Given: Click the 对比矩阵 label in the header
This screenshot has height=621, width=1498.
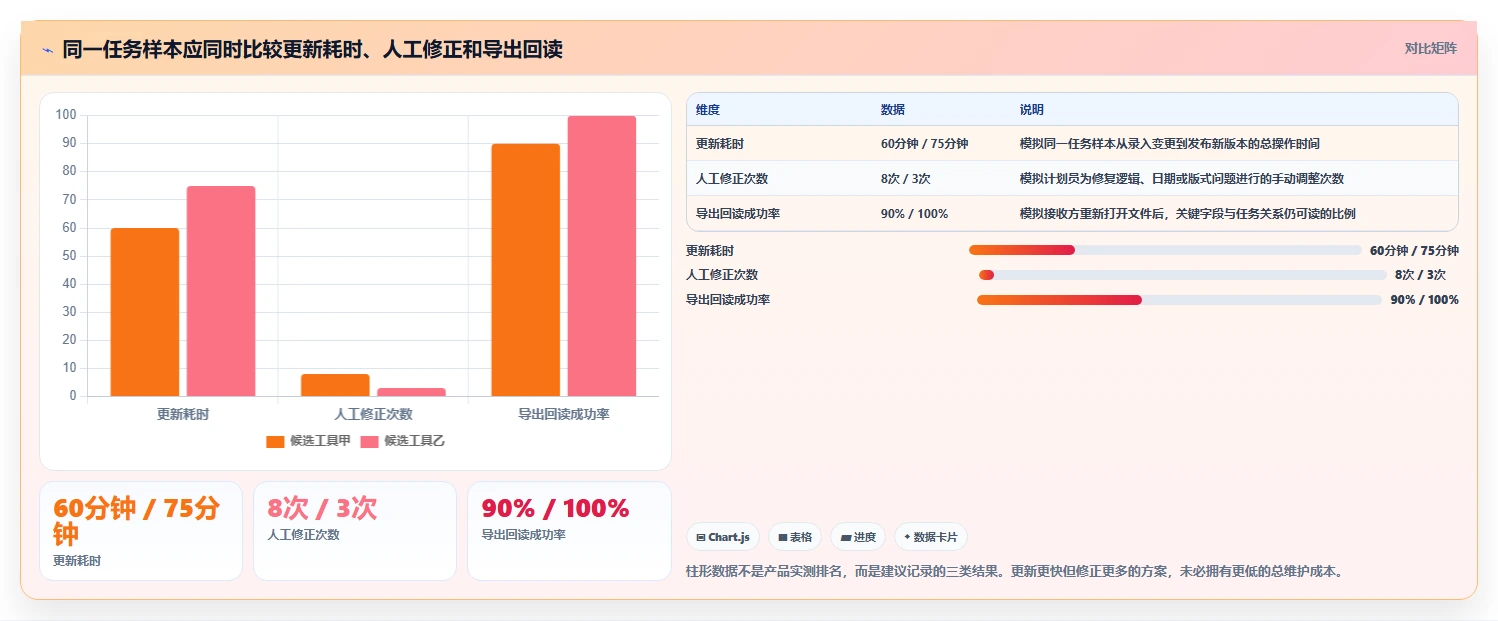Looking at the screenshot, I should 1431,48.
